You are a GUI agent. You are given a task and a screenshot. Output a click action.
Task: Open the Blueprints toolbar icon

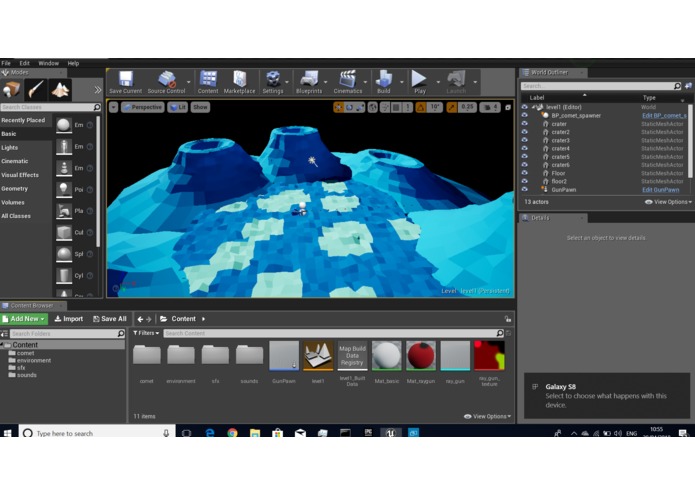click(309, 82)
